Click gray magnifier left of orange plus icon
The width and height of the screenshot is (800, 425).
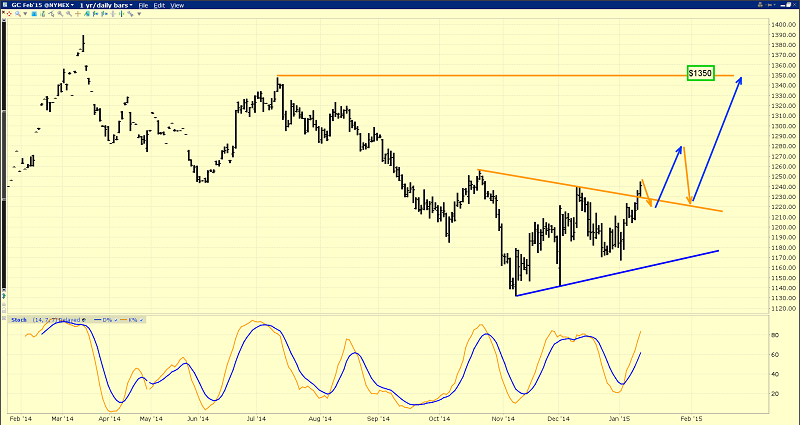[x=68, y=14]
